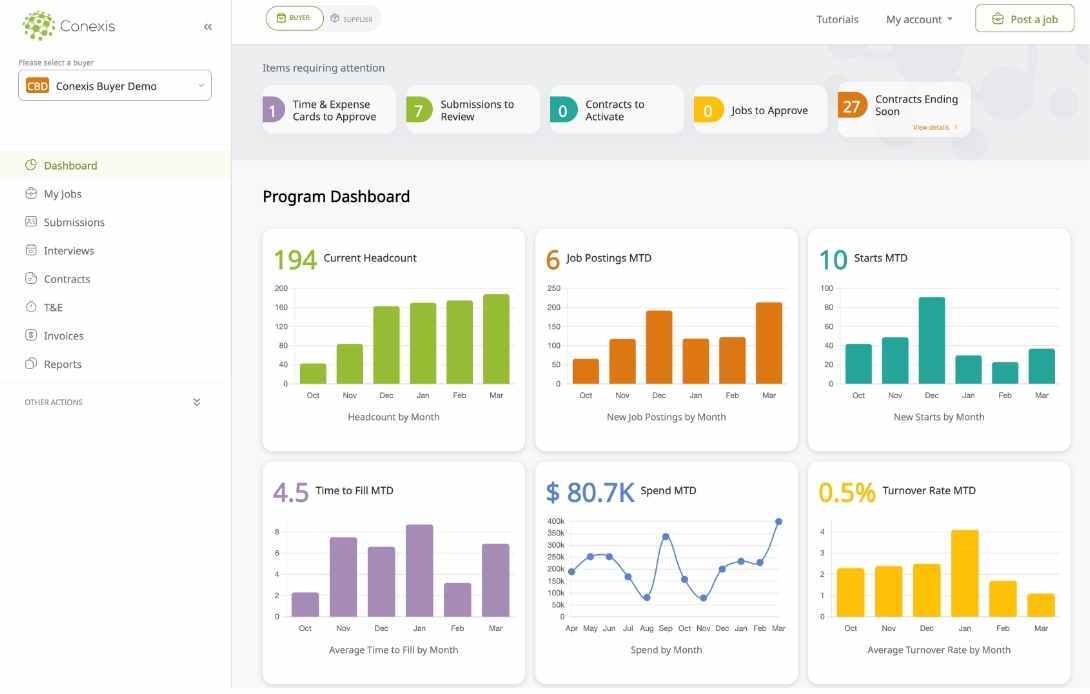Click the Dec bar in New Starts chart
1090x694 pixels.
[932, 341]
